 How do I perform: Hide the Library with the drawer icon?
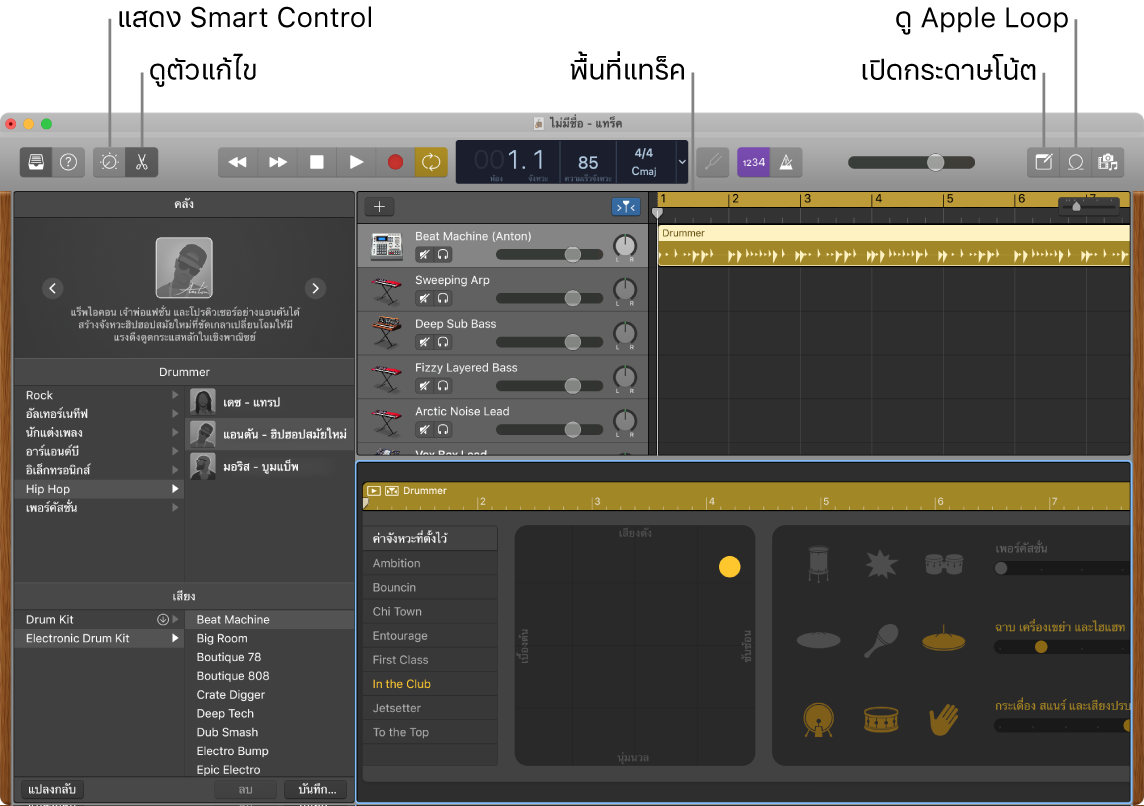click(35, 162)
